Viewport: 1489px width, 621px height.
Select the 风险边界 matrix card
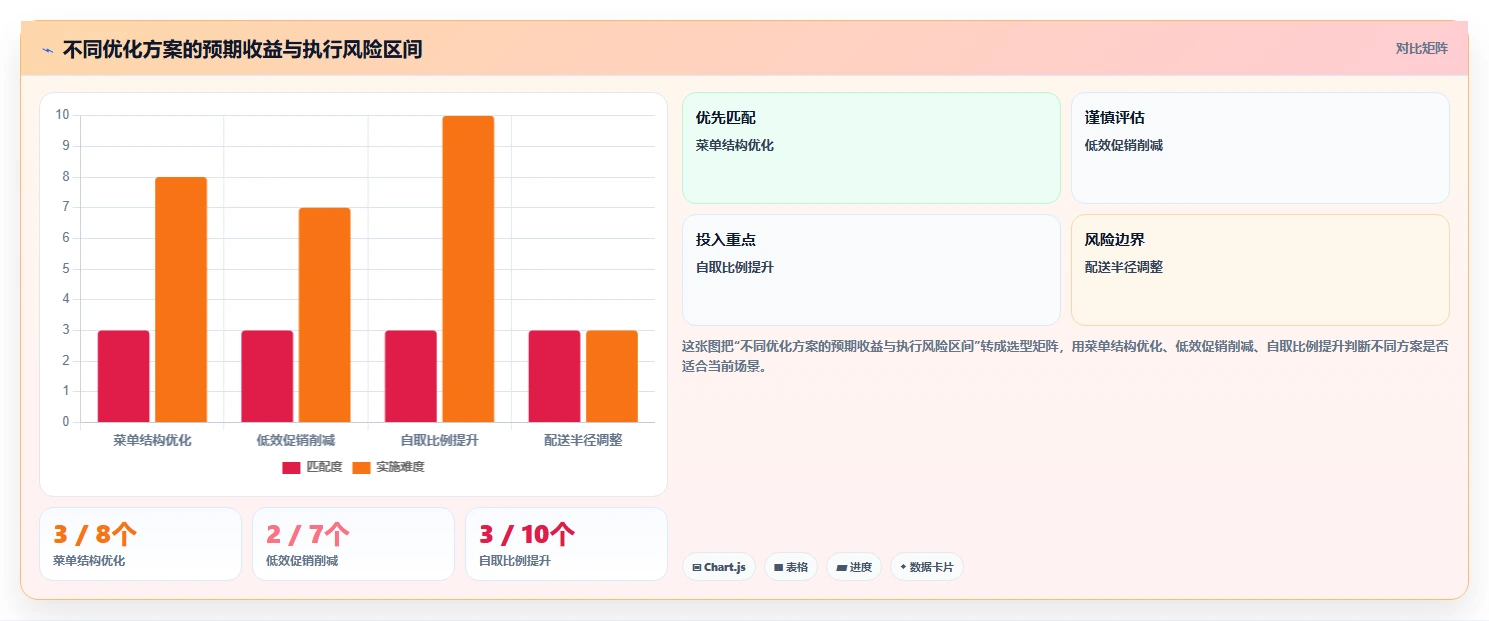click(x=1260, y=270)
